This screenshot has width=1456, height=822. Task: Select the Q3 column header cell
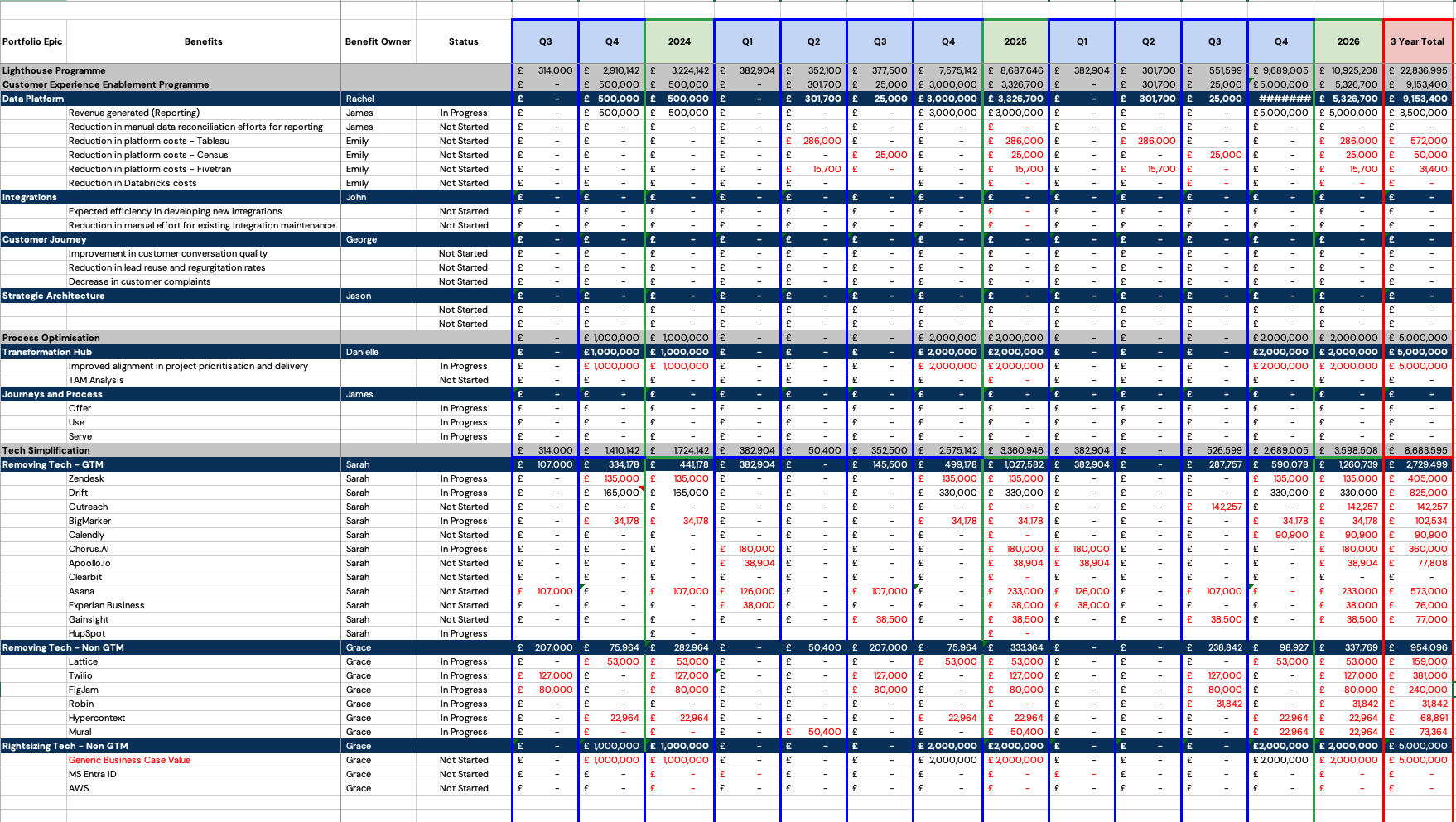(x=545, y=41)
